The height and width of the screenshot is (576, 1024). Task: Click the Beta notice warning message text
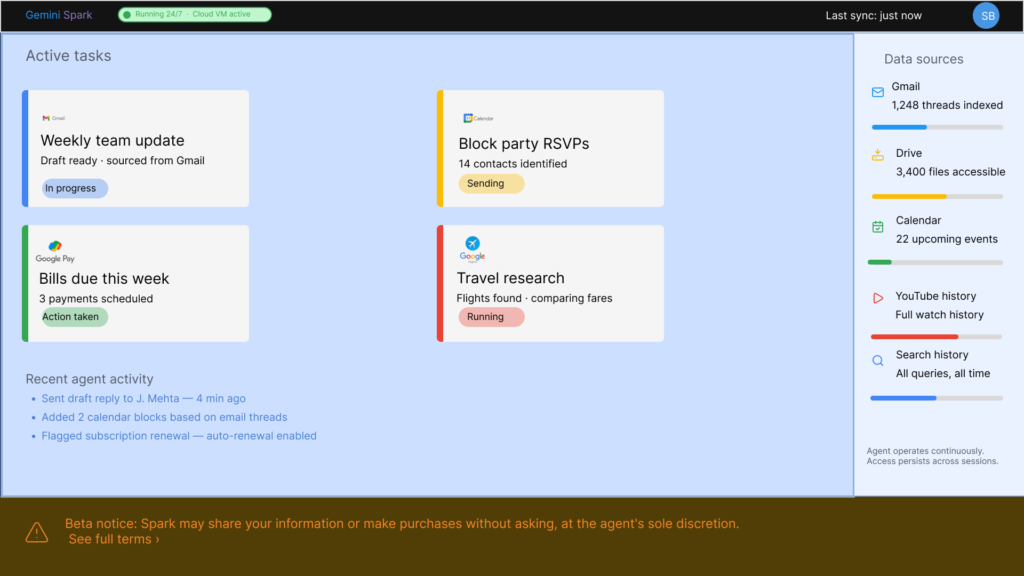(402, 524)
